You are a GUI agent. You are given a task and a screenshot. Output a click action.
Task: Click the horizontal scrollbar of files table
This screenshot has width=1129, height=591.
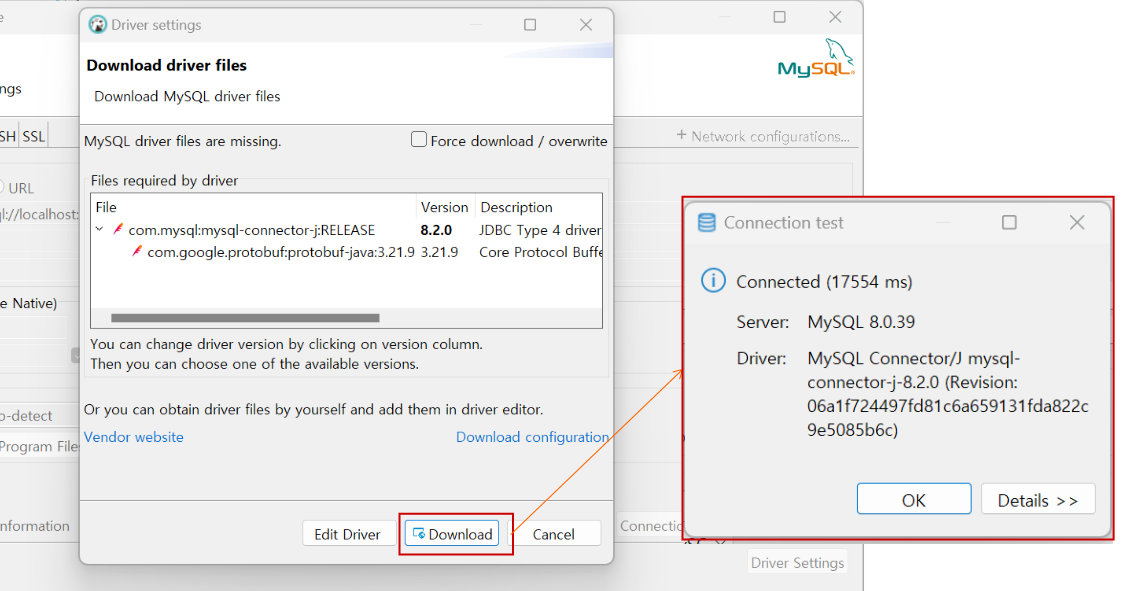pyautogui.click(x=245, y=317)
